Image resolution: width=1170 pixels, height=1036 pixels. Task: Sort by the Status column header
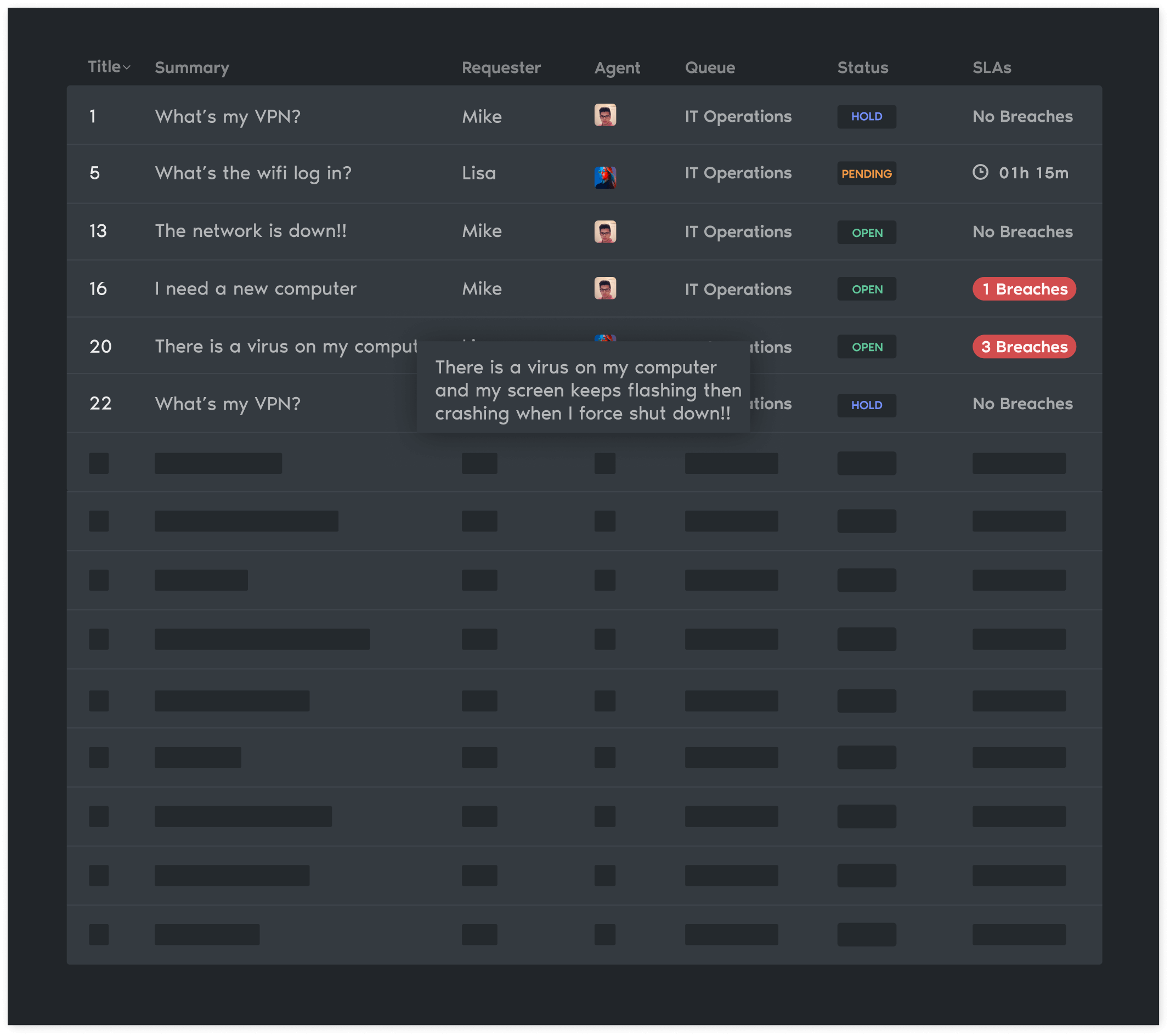coord(862,67)
